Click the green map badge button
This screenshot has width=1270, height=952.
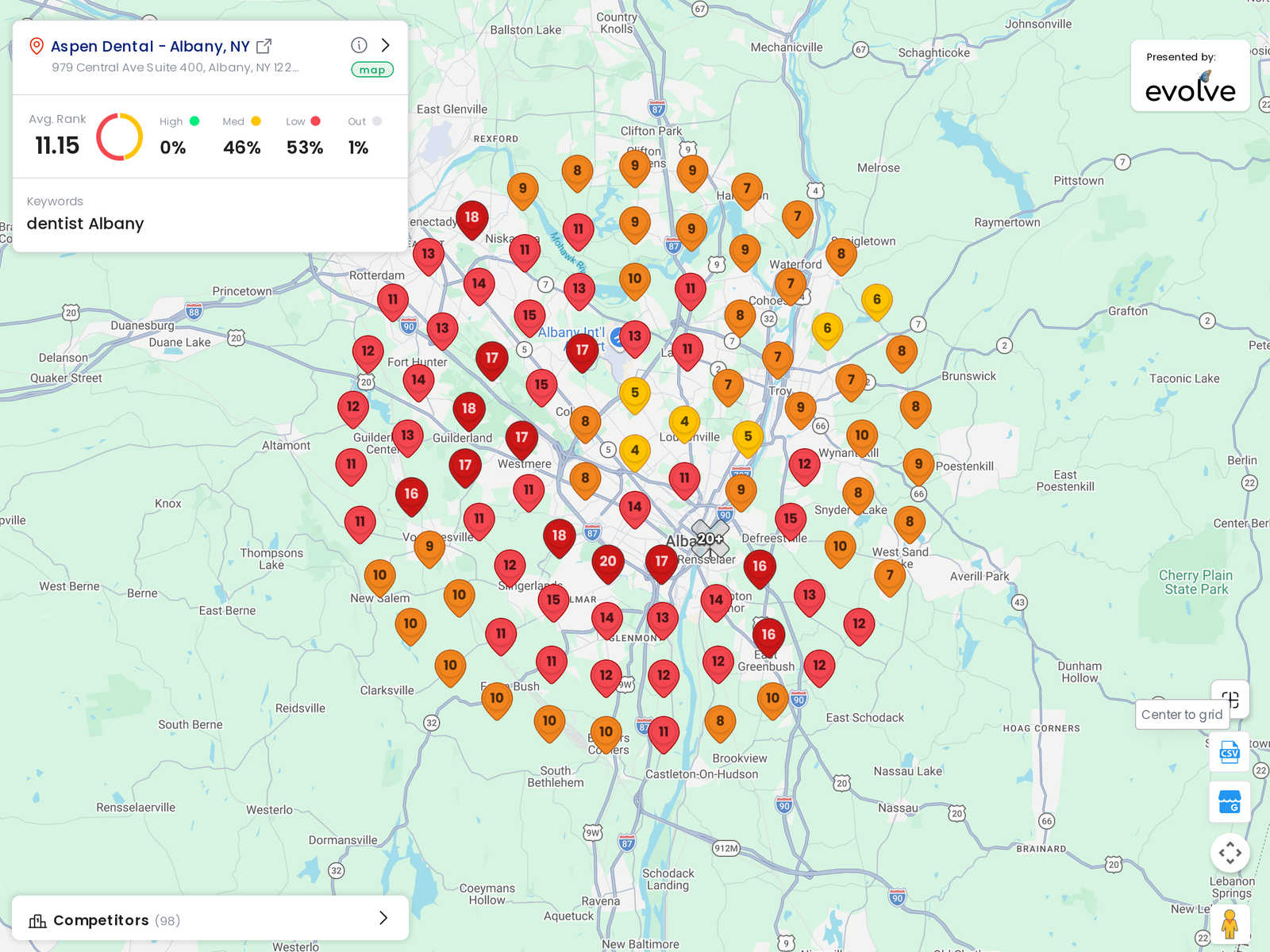(372, 70)
